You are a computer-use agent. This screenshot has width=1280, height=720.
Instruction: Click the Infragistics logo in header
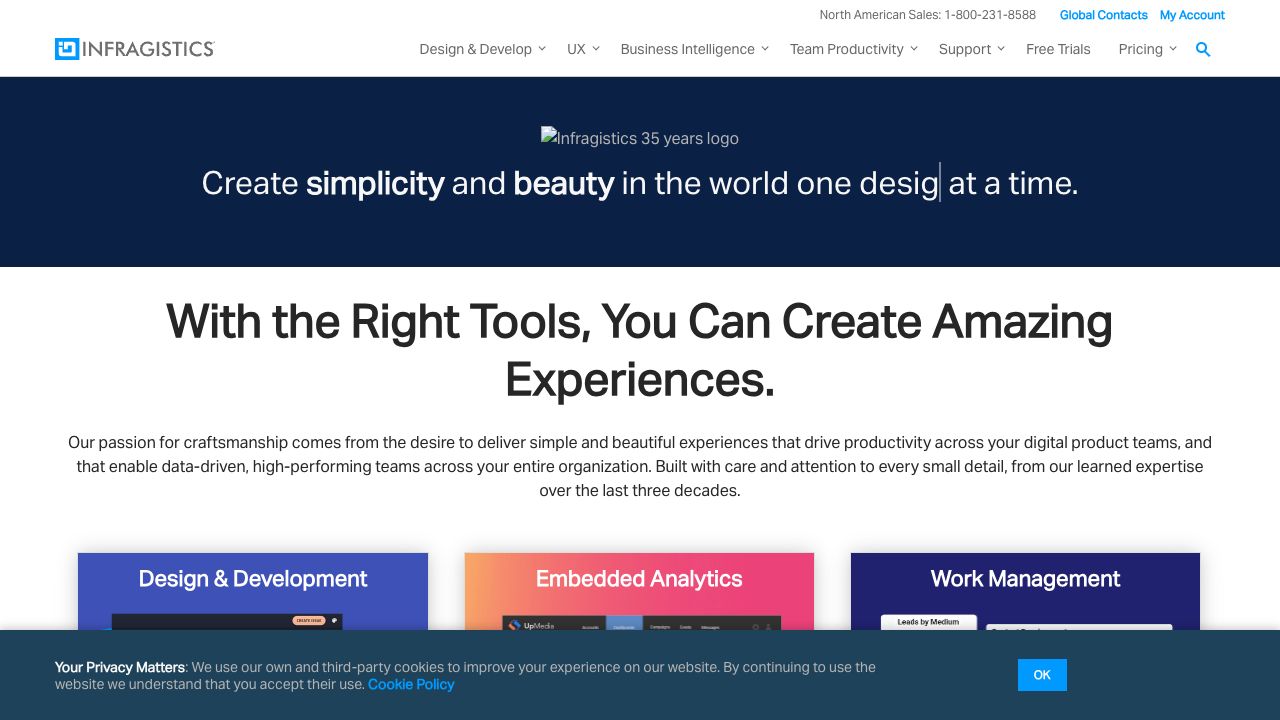(x=134, y=49)
